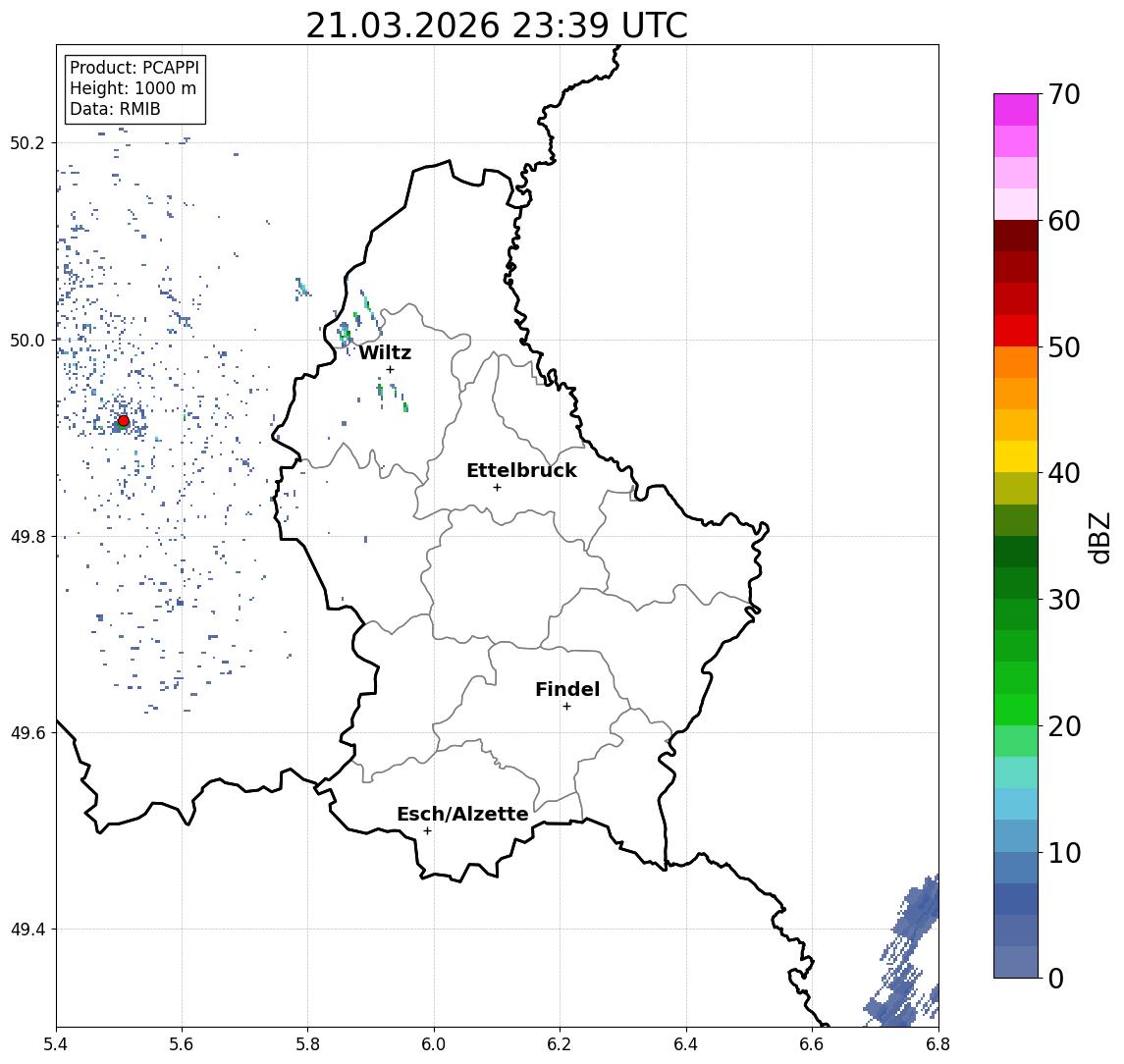Click the 5.4 longitude axis label
Image resolution: width=1124 pixels, height=1064 pixels.
[56, 1044]
